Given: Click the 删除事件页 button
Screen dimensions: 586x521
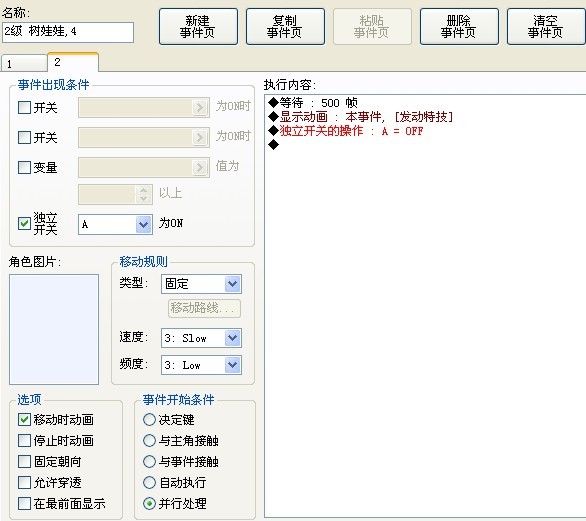Looking at the screenshot, I should [459, 27].
